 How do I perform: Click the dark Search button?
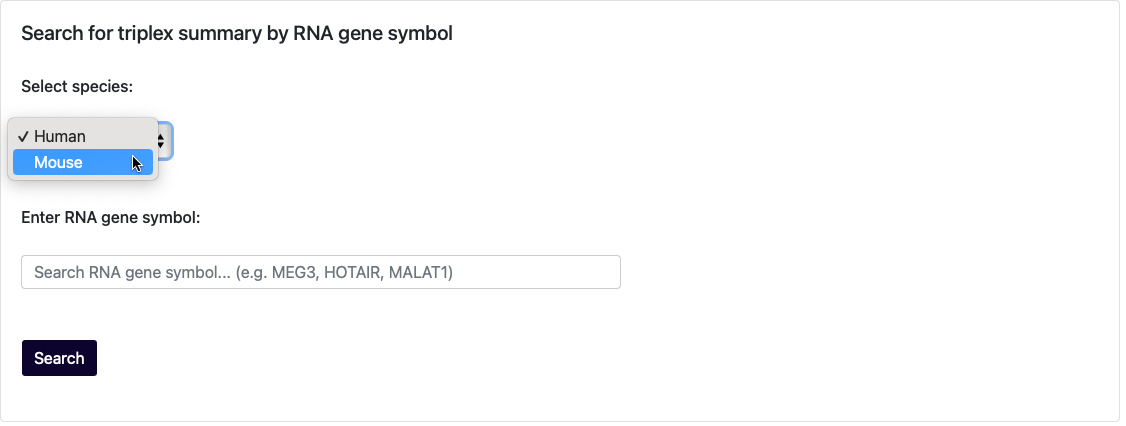point(59,358)
